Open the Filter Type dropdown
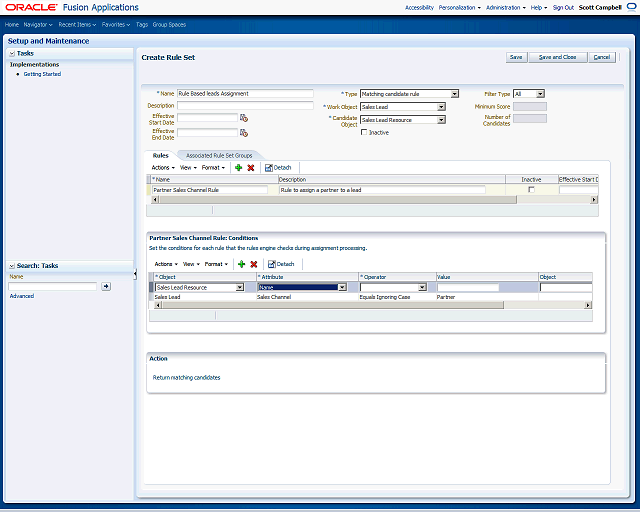Viewport: 640px width, 512px height. click(540, 94)
